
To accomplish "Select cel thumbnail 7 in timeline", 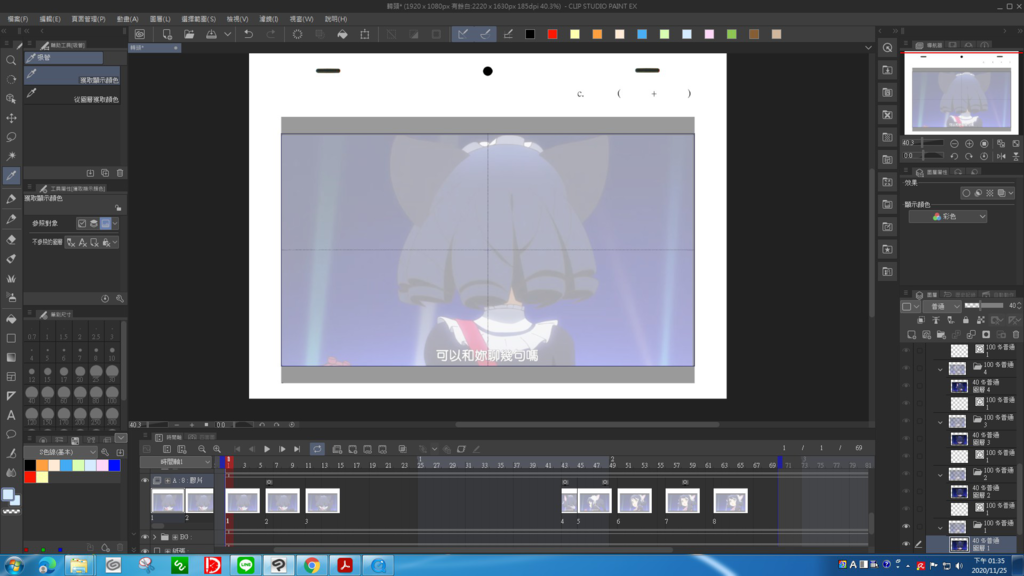I will coord(682,501).
